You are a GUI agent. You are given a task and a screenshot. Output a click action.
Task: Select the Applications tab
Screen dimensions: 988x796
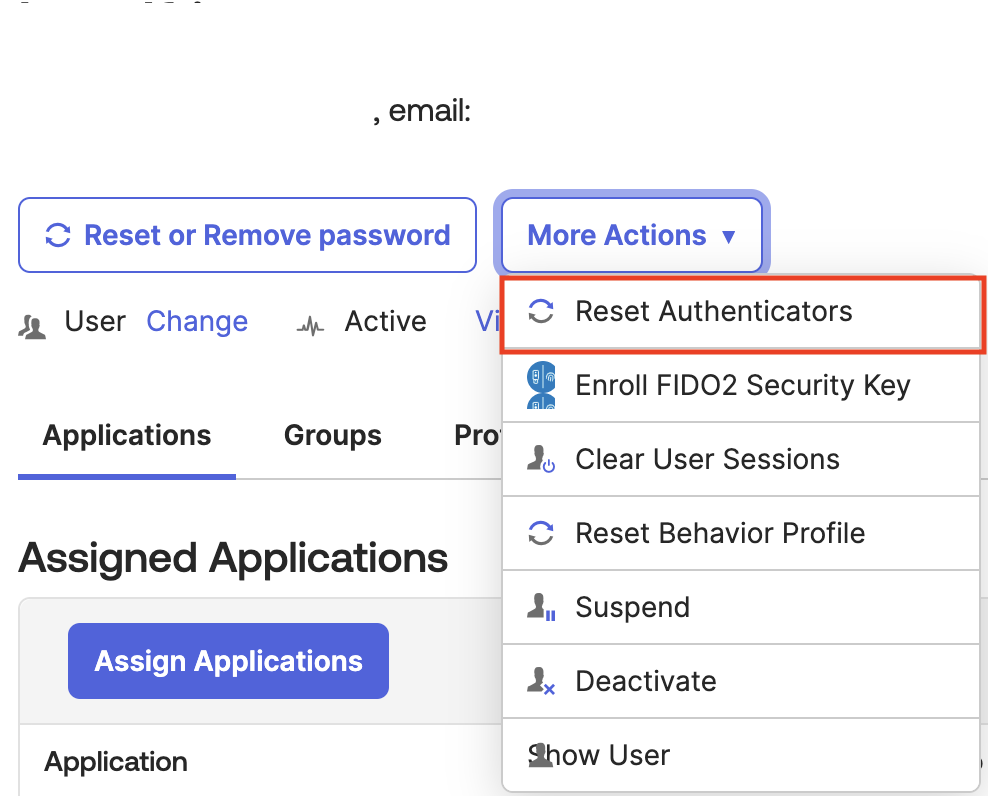coord(126,435)
